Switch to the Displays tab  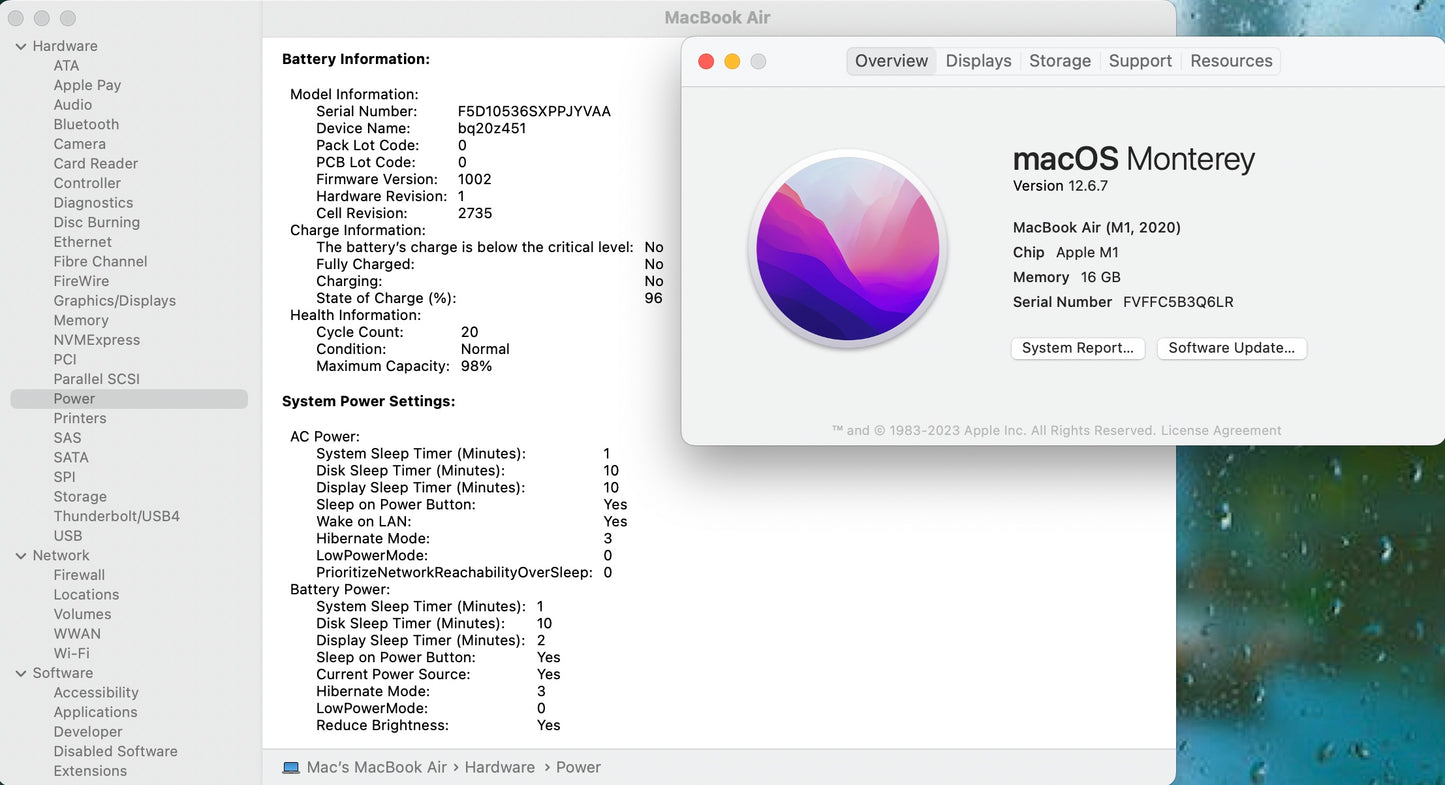pyautogui.click(x=978, y=61)
